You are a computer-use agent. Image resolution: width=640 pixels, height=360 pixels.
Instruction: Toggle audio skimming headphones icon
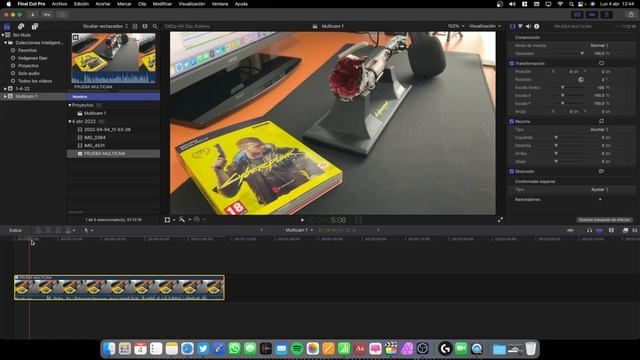[x=589, y=230]
